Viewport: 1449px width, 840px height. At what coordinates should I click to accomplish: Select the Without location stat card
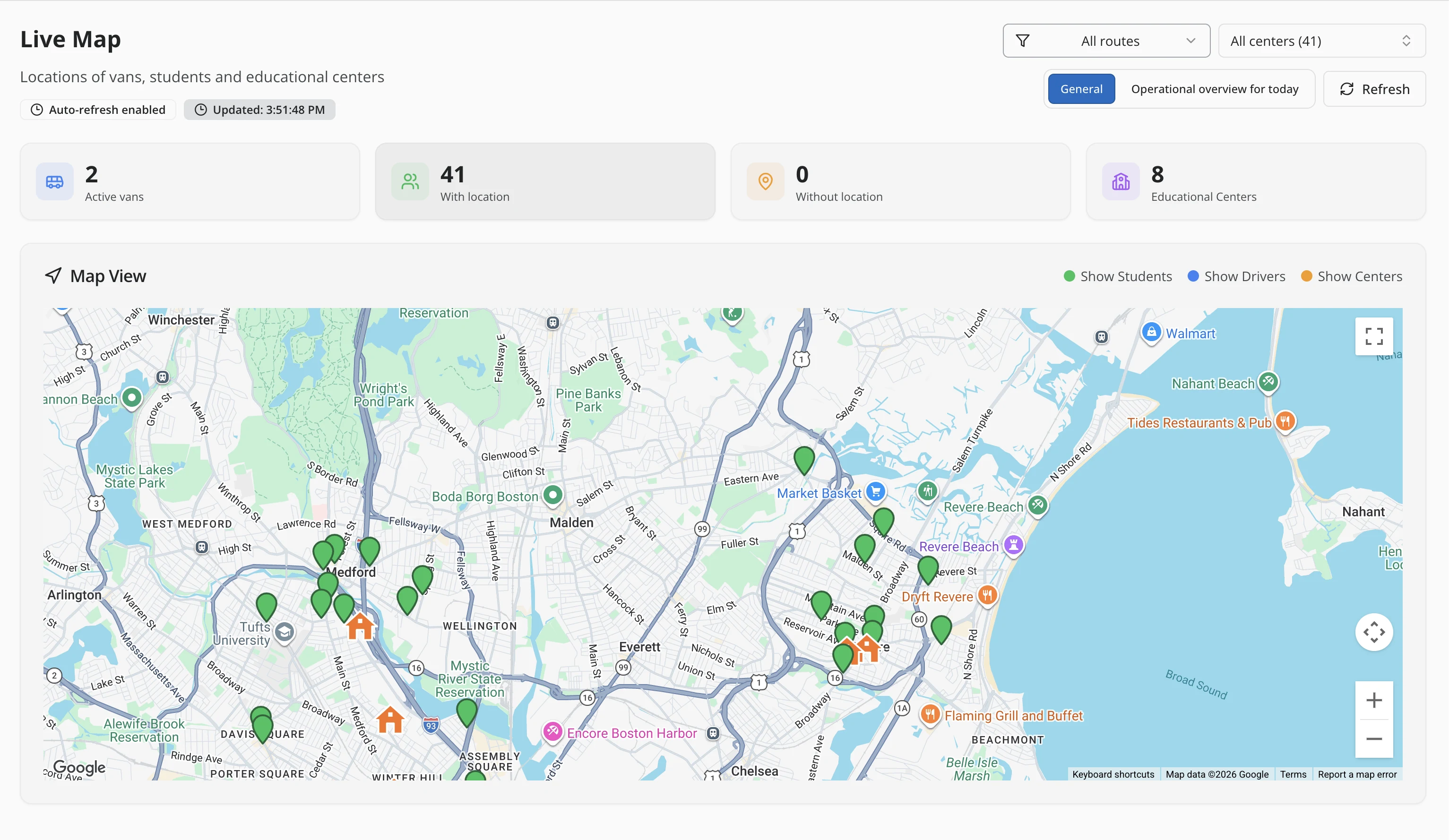click(900, 182)
